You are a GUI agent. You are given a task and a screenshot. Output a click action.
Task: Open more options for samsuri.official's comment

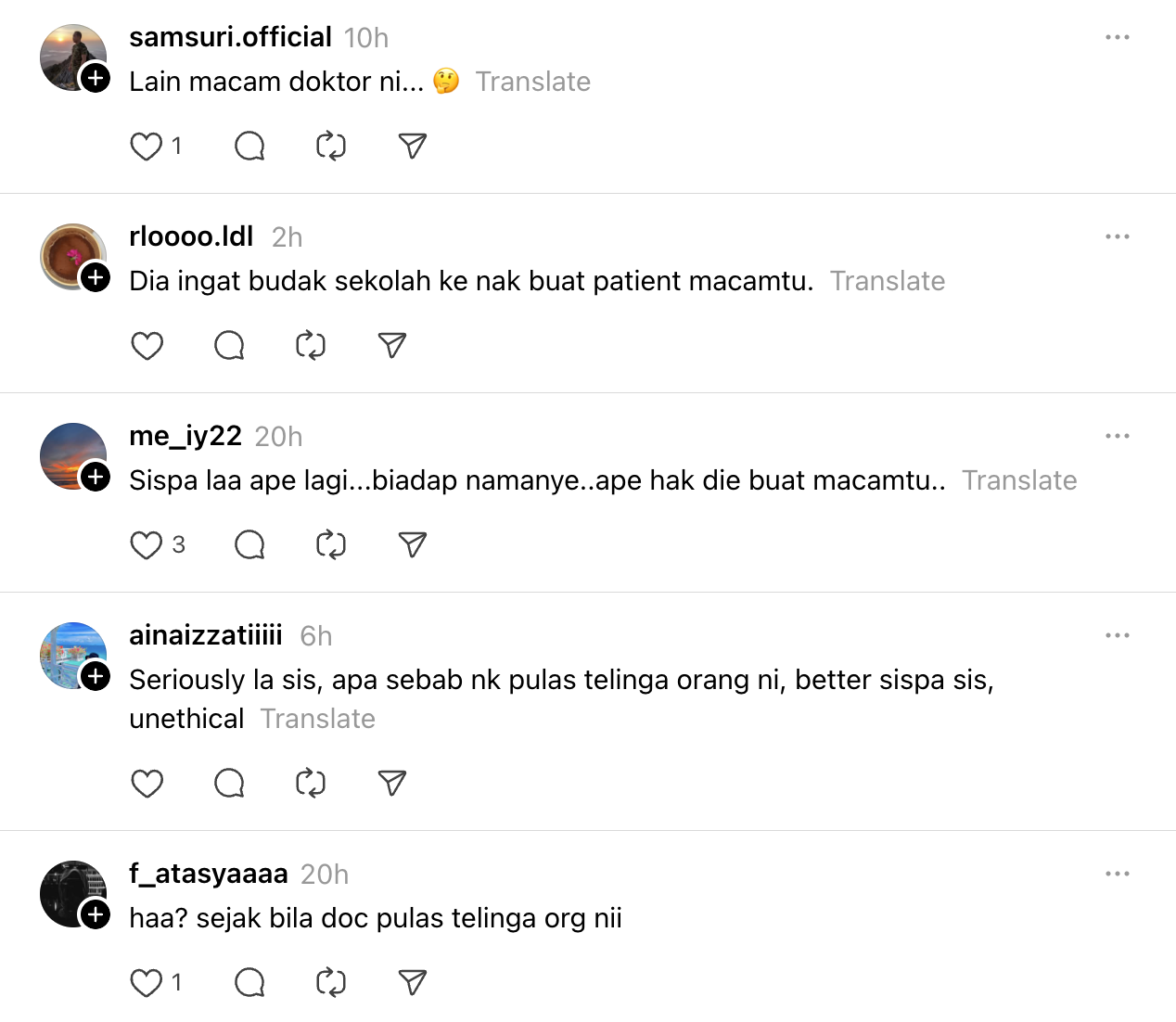[1117, 37]
